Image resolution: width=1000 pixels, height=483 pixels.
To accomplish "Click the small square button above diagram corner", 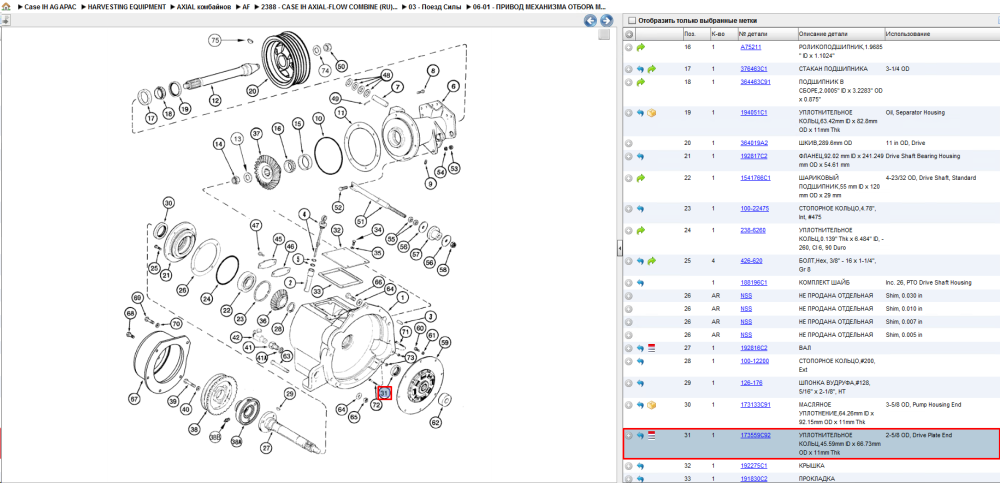I will pos(603,35).
